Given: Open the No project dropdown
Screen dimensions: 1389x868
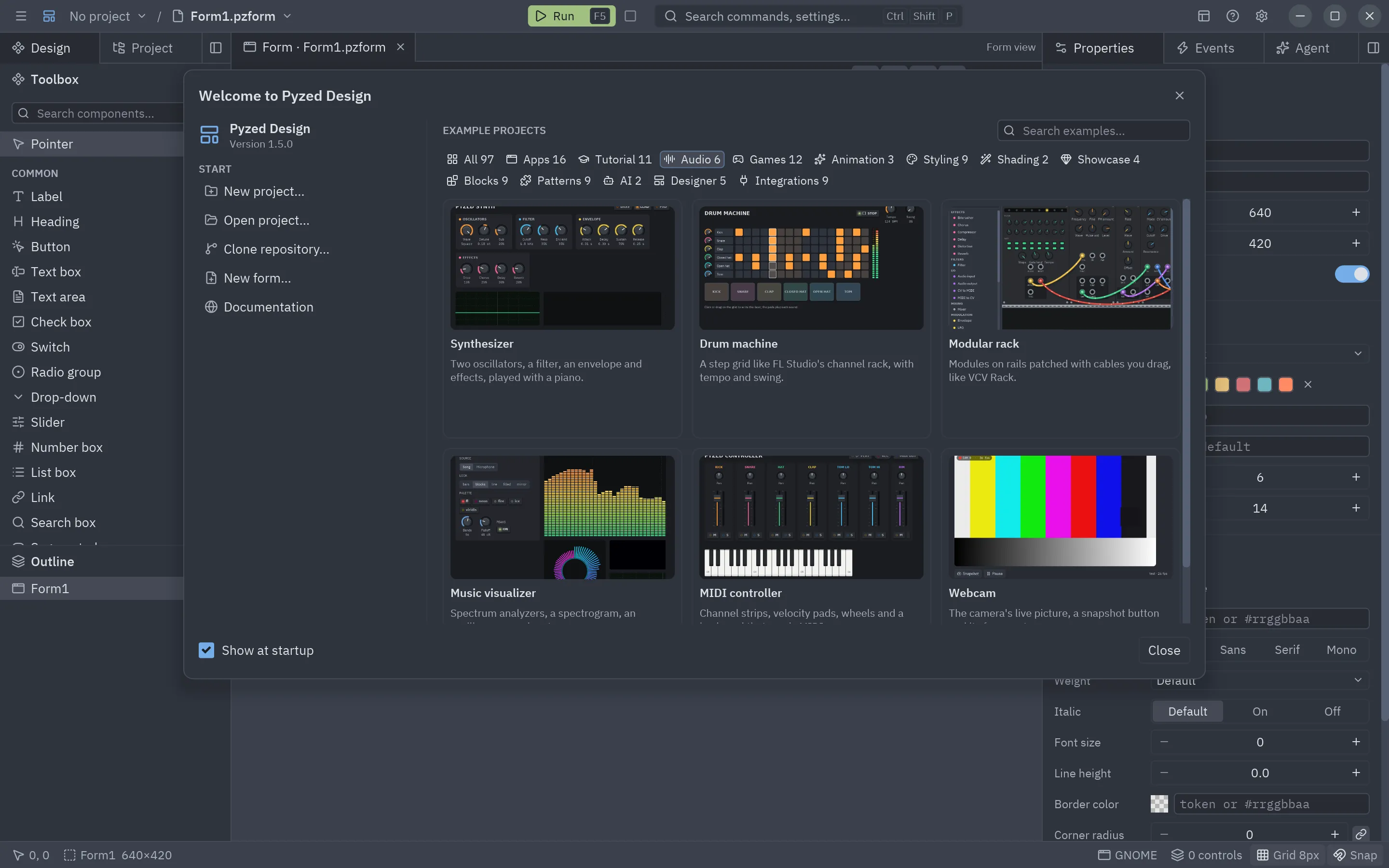Looking at the screenshot, I should coord(108,16).
